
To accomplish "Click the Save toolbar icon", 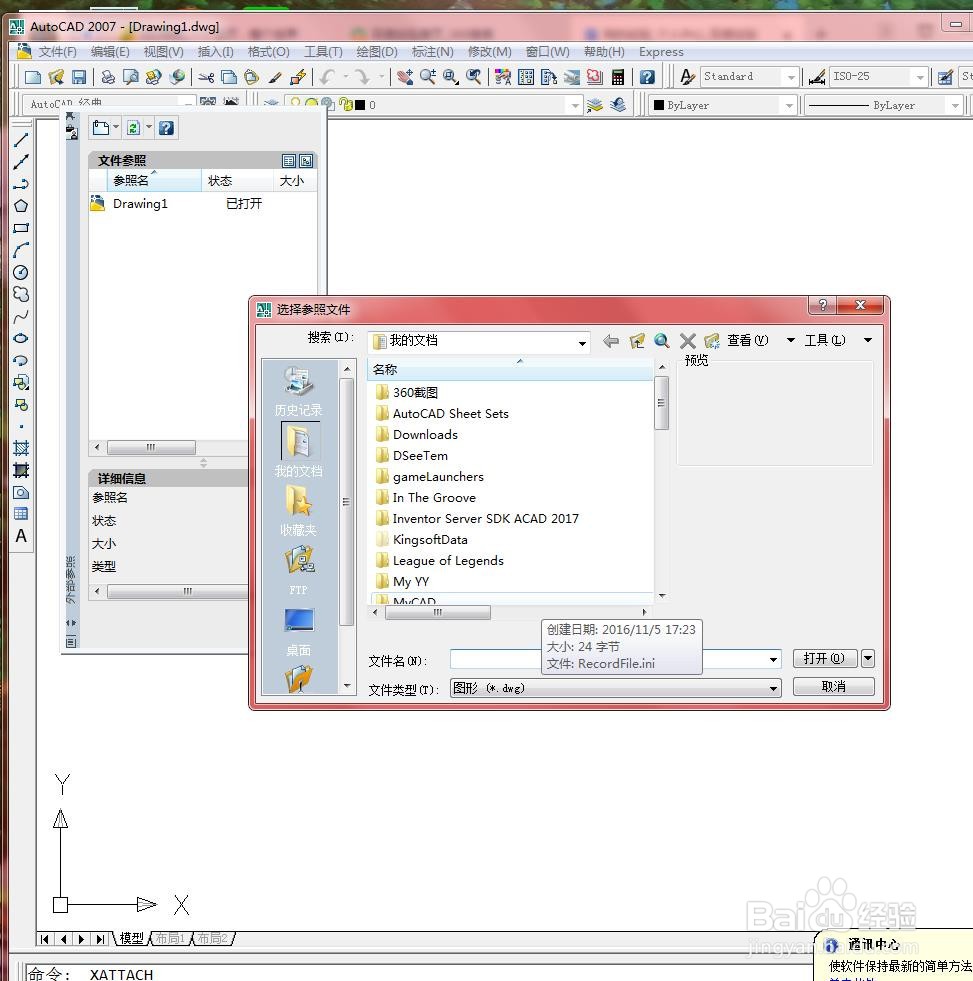I will [x=79, y=77].
